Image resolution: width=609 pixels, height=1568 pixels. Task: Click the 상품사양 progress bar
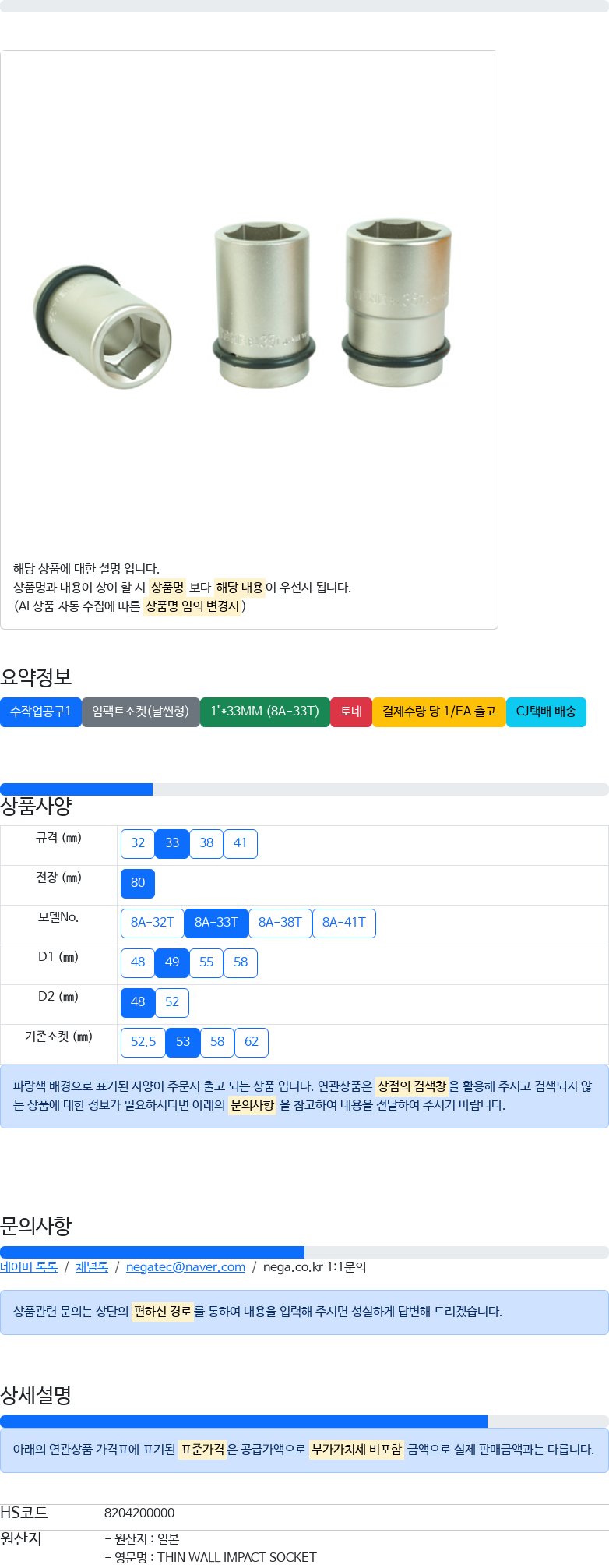pyautogui.click(x=304, y=789)
